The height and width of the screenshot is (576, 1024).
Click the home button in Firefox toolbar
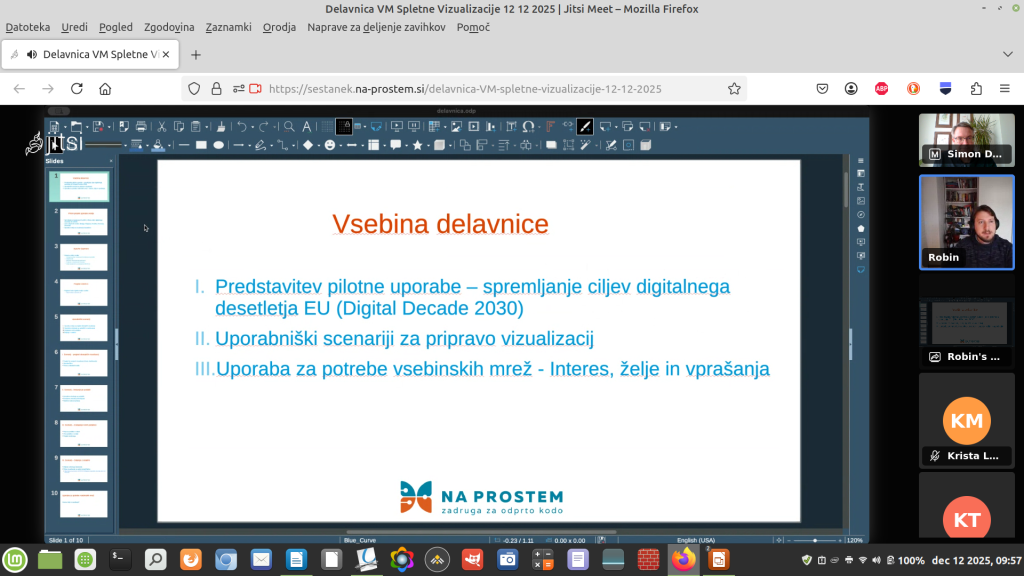(105, 89)
